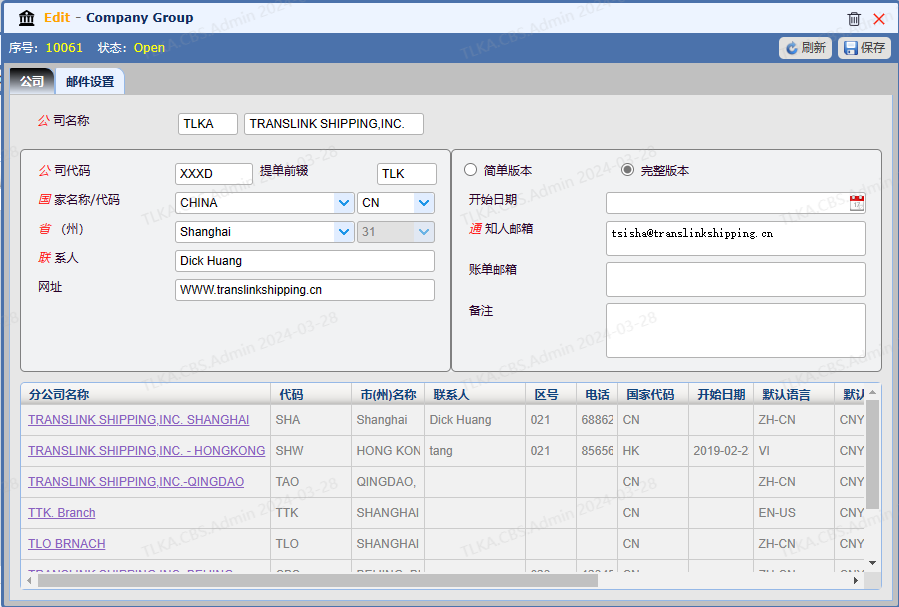
Task: Open the province code 31 dropdown
Action: pos(424,232)
